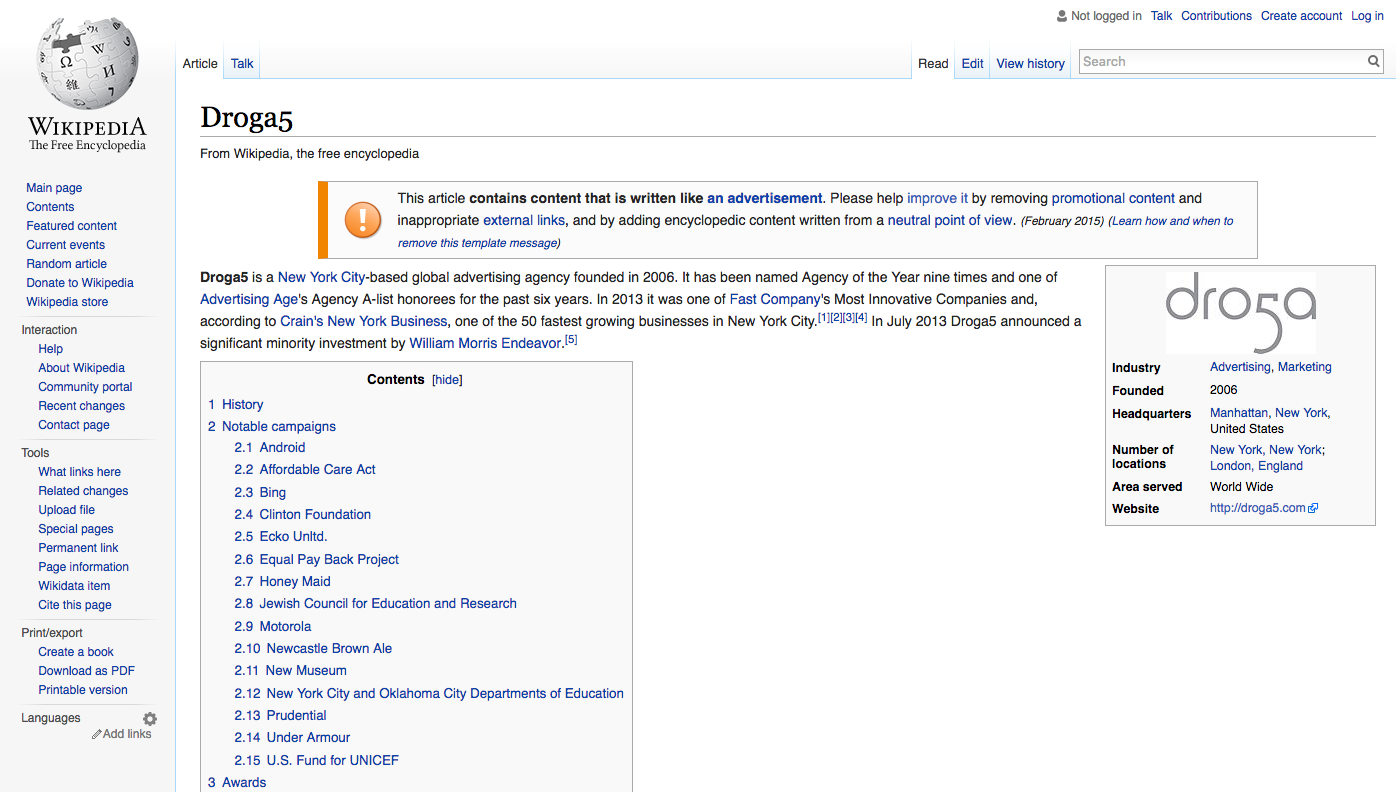
Task: Open Special pages link
Action: (76, 529)
